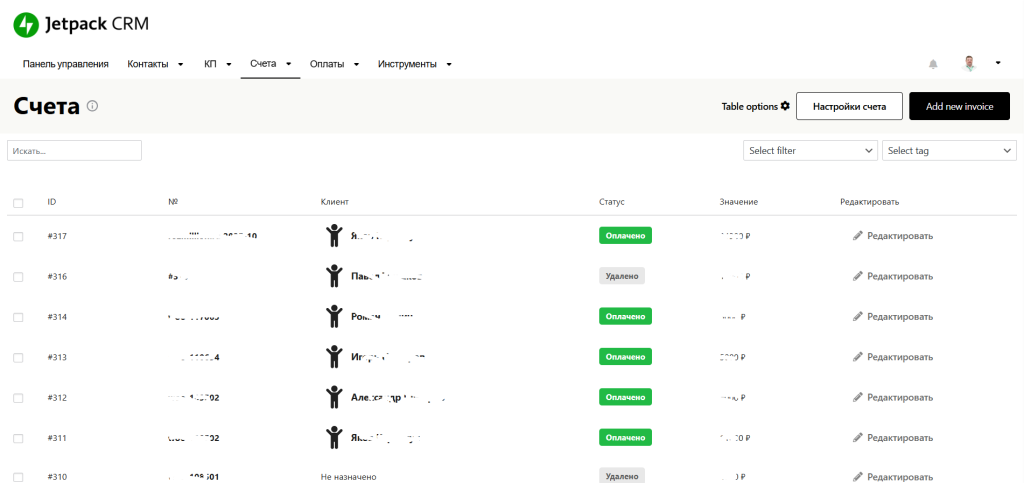Open the Select tag dropdown

950,151
